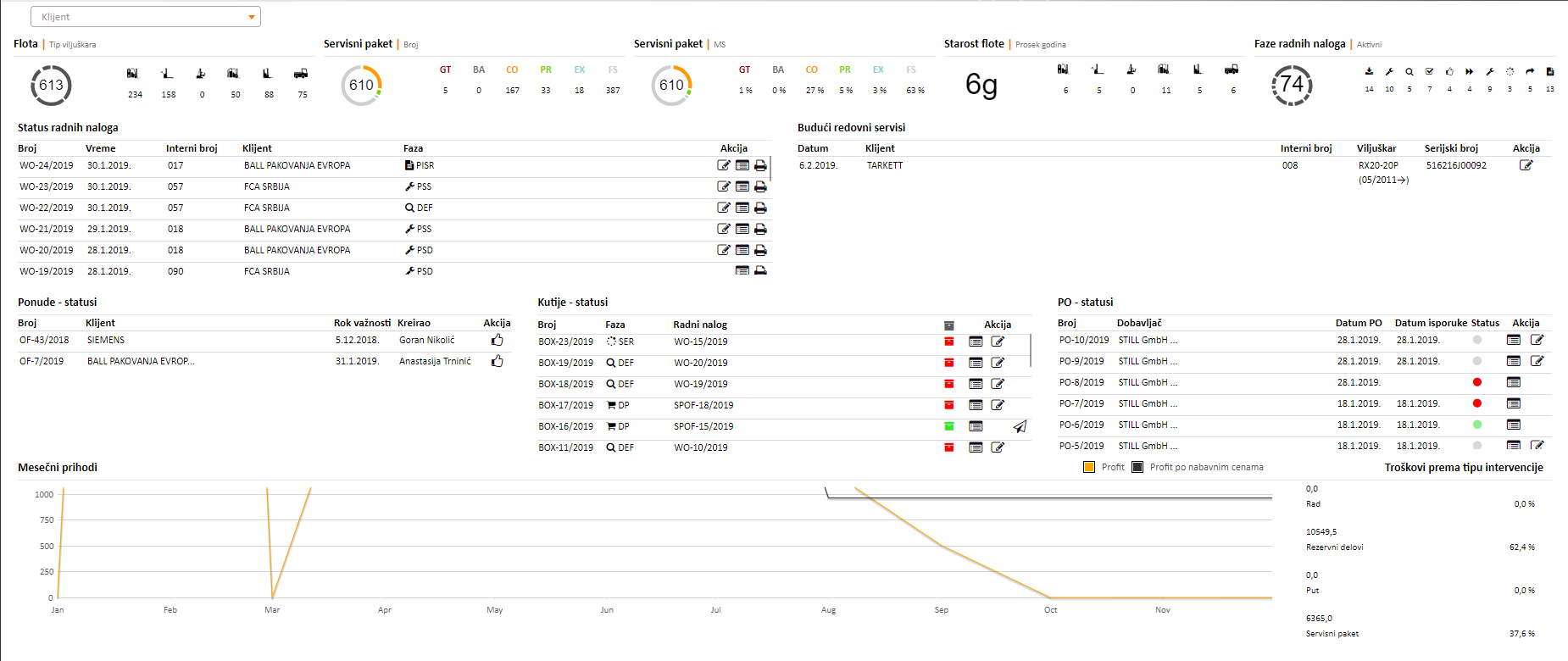Select download phase icon with count 14

point(1369,72)
